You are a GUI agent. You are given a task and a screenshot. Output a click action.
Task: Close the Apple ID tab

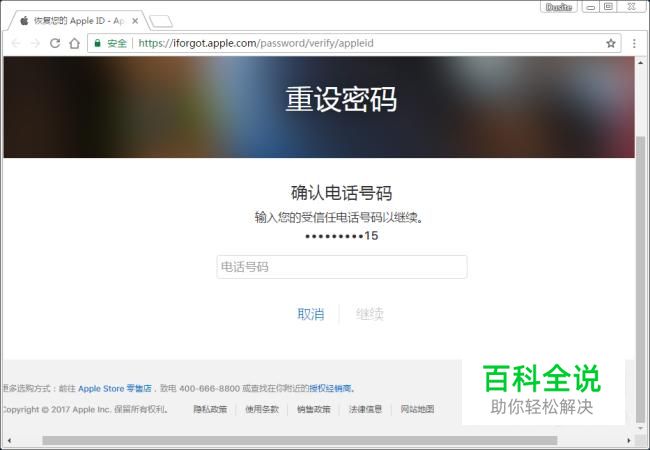pyautogui.click(x=135, y=21)
